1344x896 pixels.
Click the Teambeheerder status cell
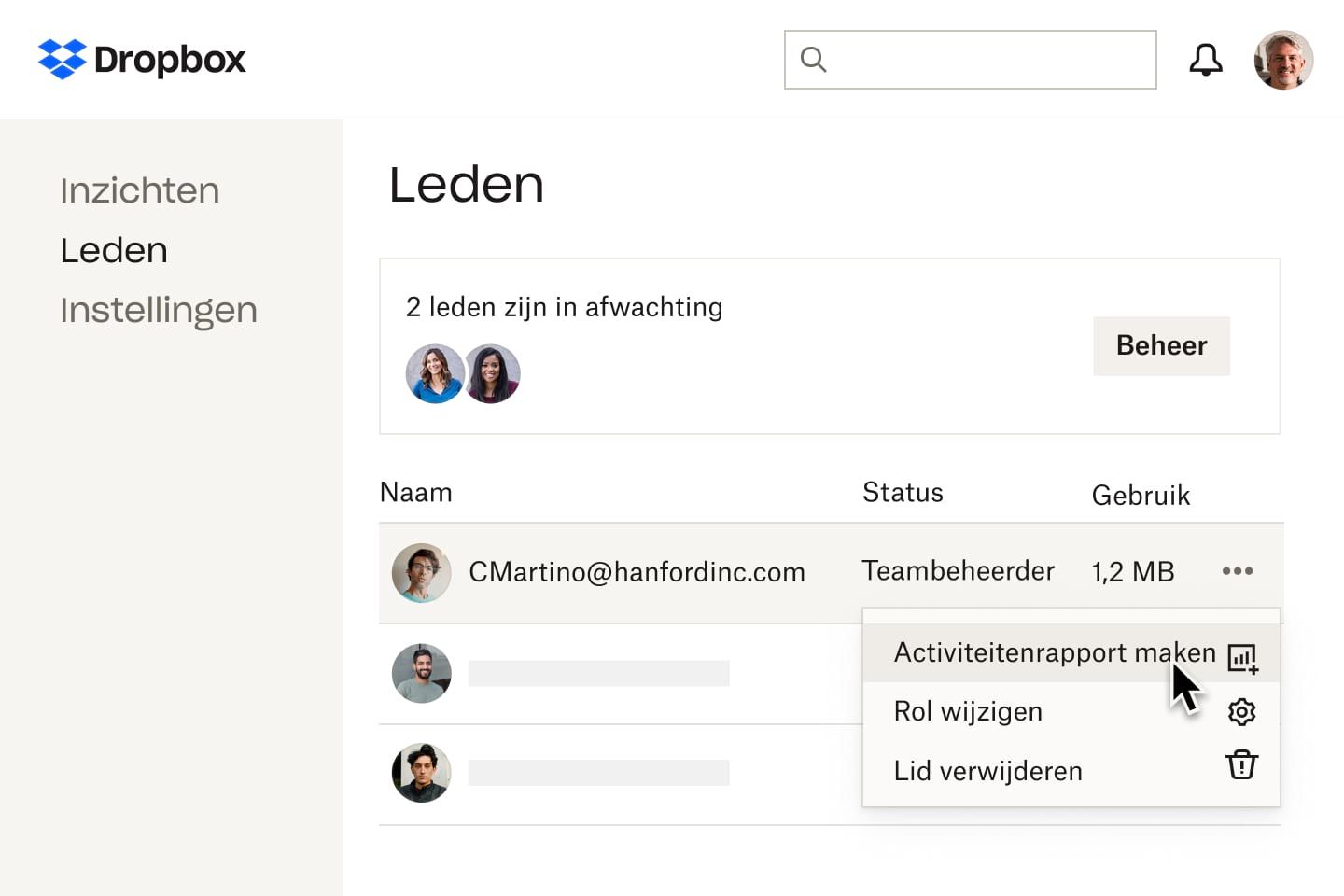958,570
